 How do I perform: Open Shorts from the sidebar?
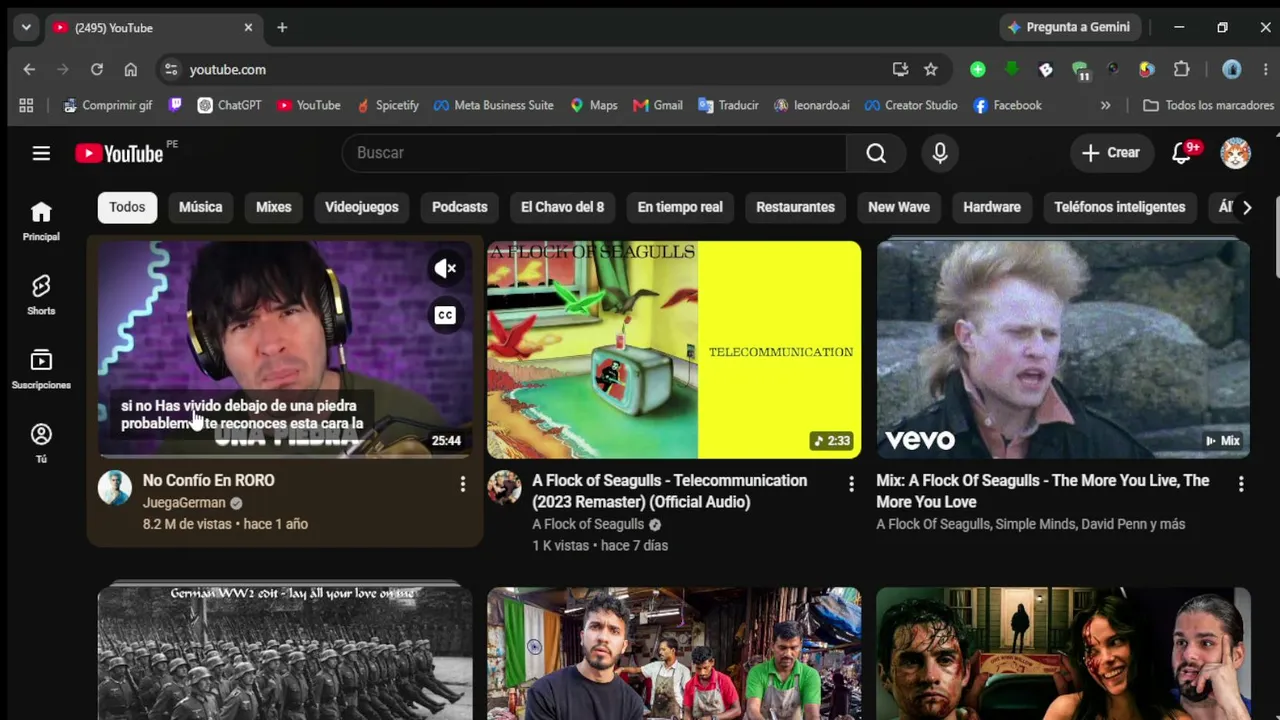coord(41,295)
